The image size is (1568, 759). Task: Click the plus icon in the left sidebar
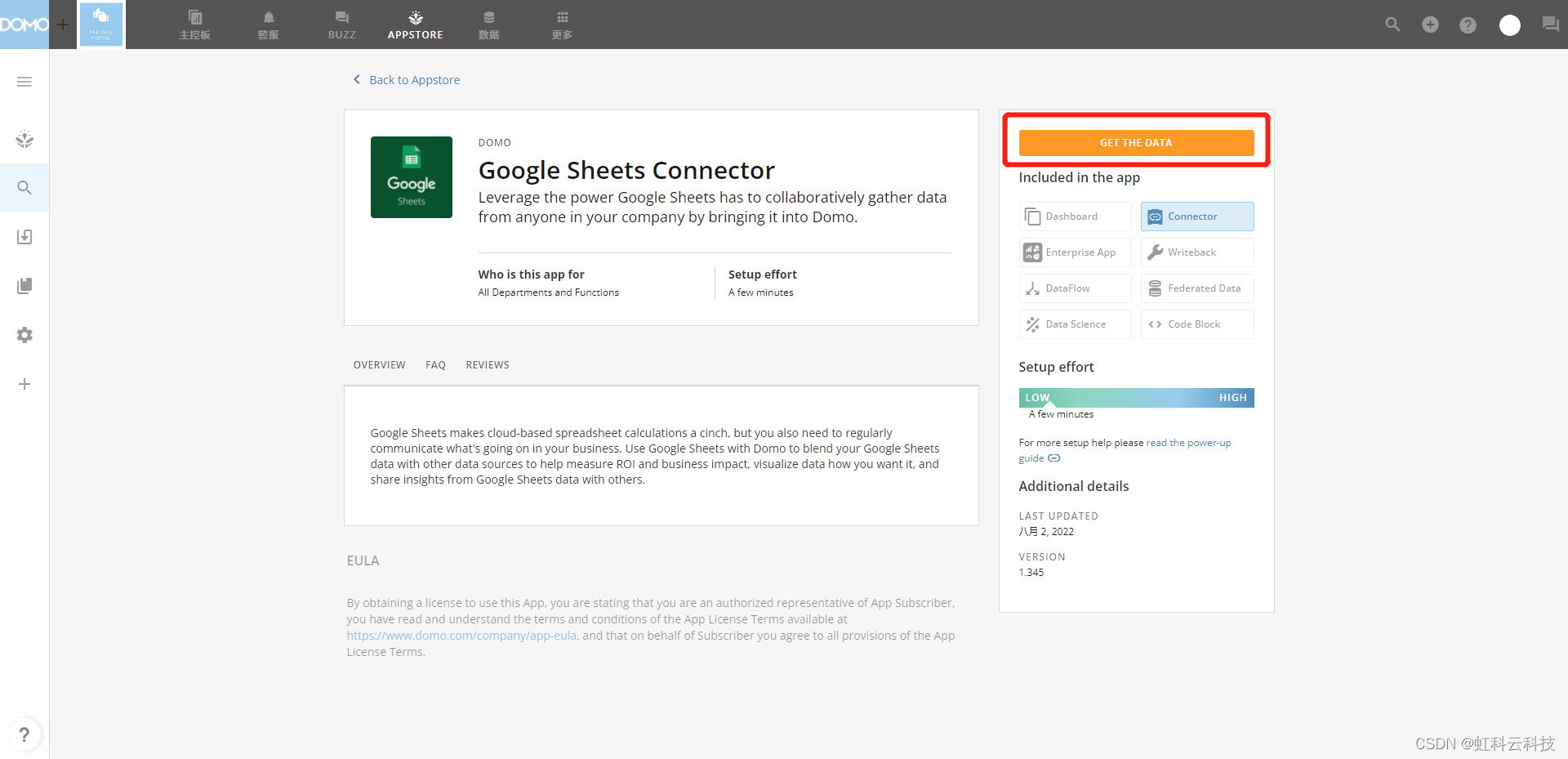[x=24, y=384]
